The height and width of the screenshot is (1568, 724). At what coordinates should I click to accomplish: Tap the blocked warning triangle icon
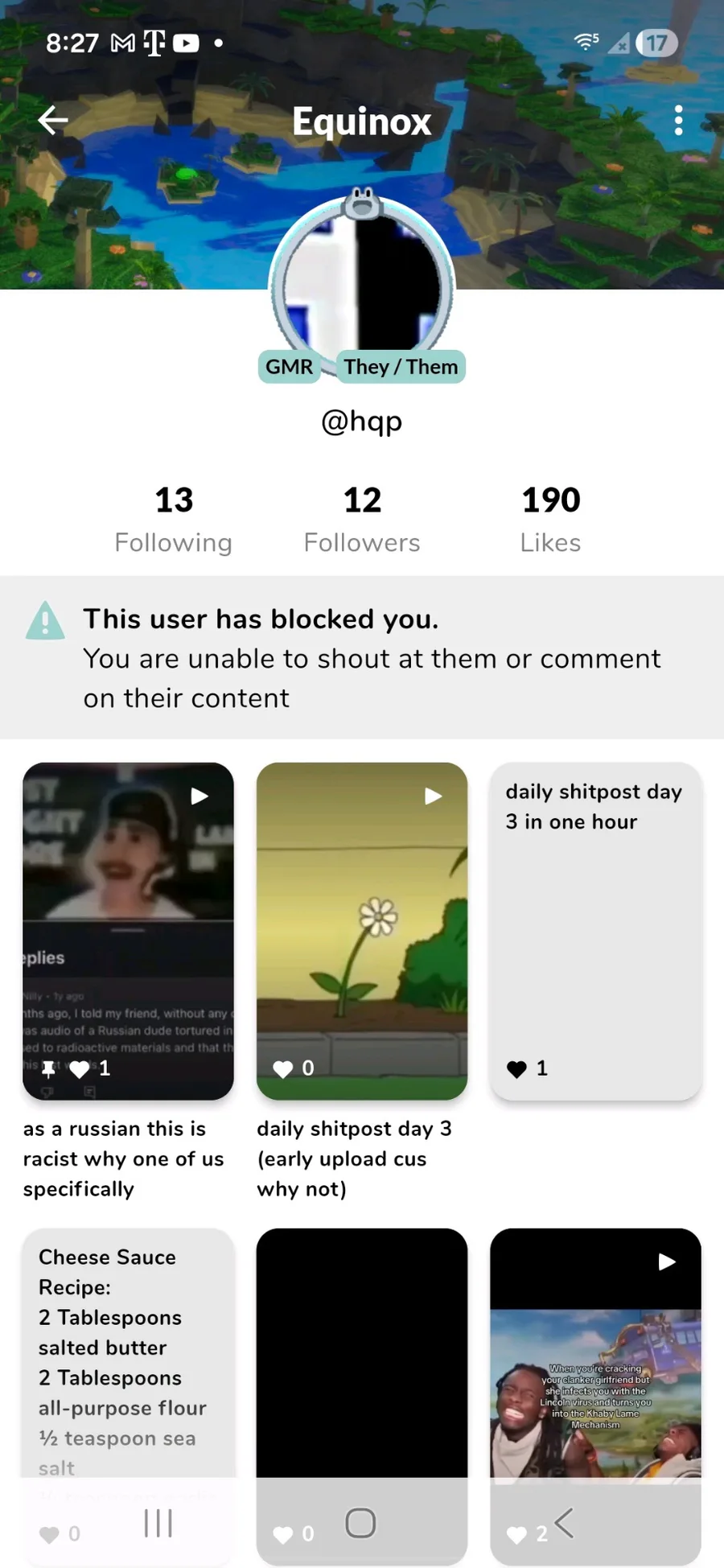tap(45, 621)
